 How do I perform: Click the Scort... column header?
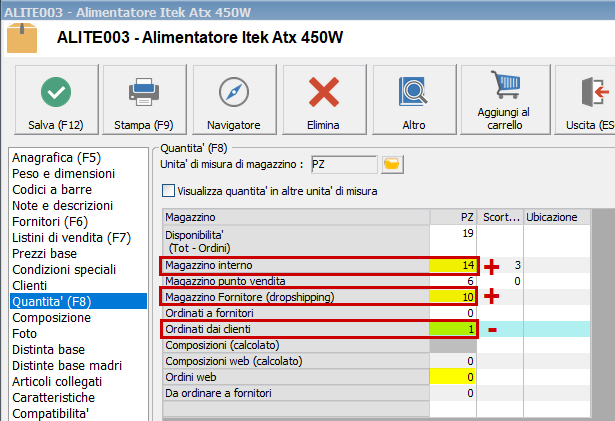[x=500, y=217]
